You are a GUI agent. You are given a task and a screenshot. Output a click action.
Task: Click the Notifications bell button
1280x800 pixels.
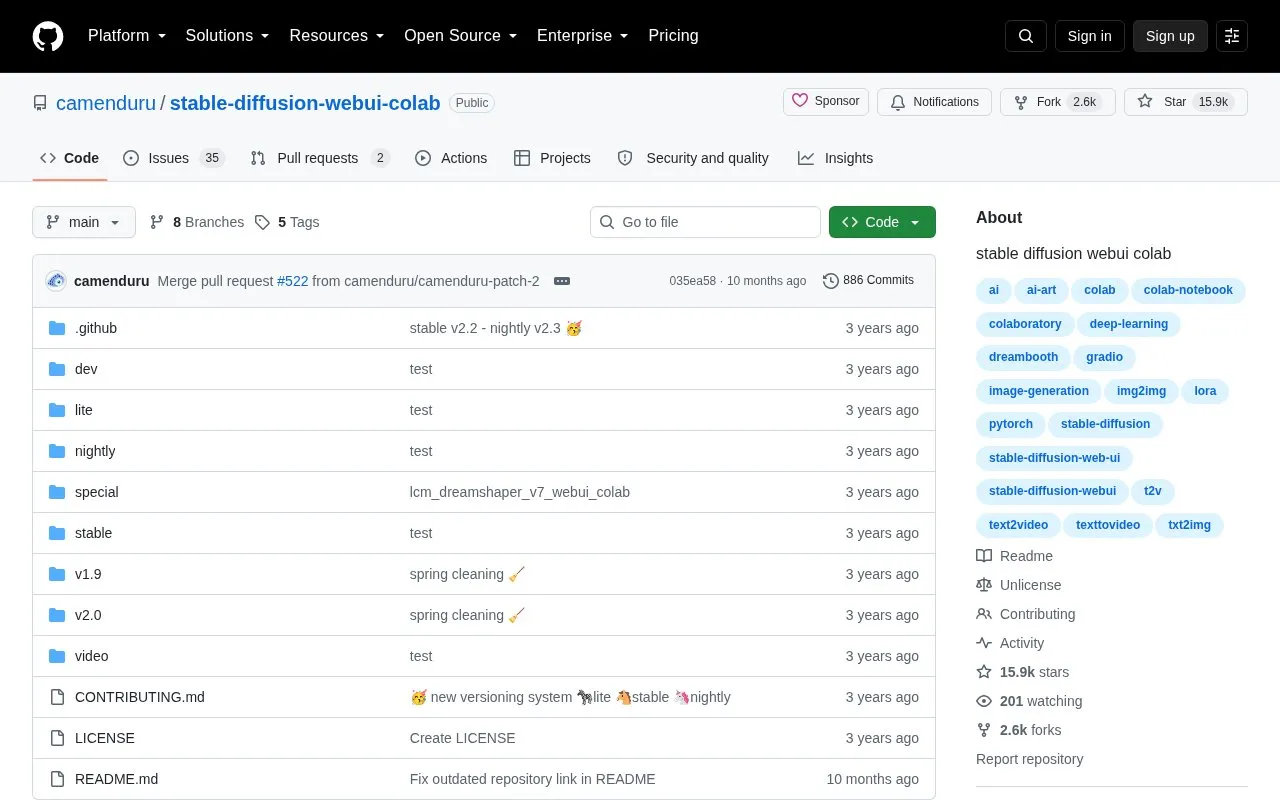tap(934, 102)
